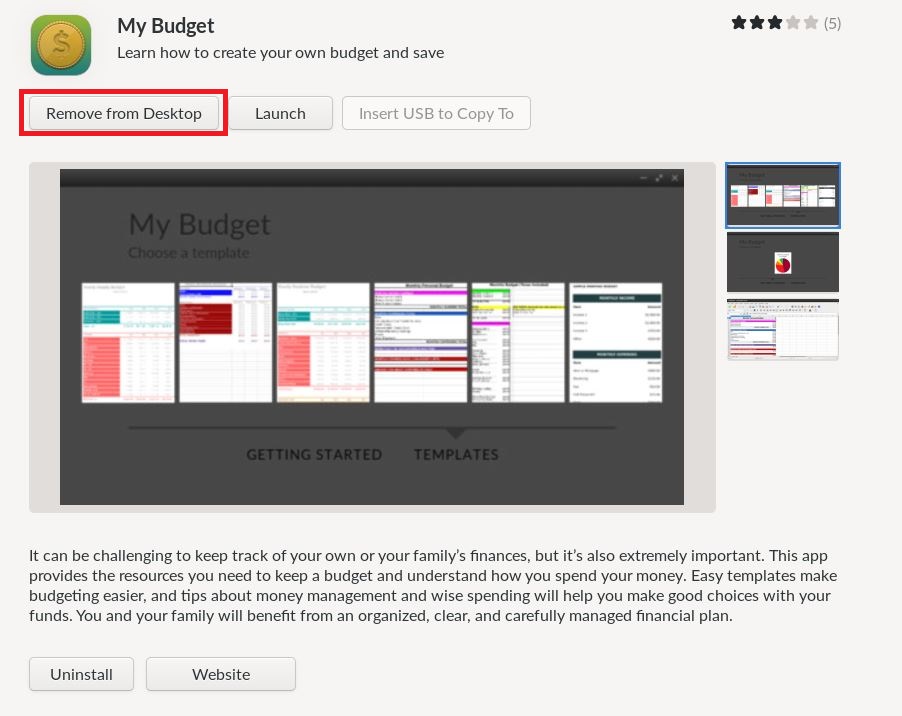This screenshot has height=716, width=902.
Task: Select the first templates screenshot thumbnail
Action: click(x=783, y=195)
